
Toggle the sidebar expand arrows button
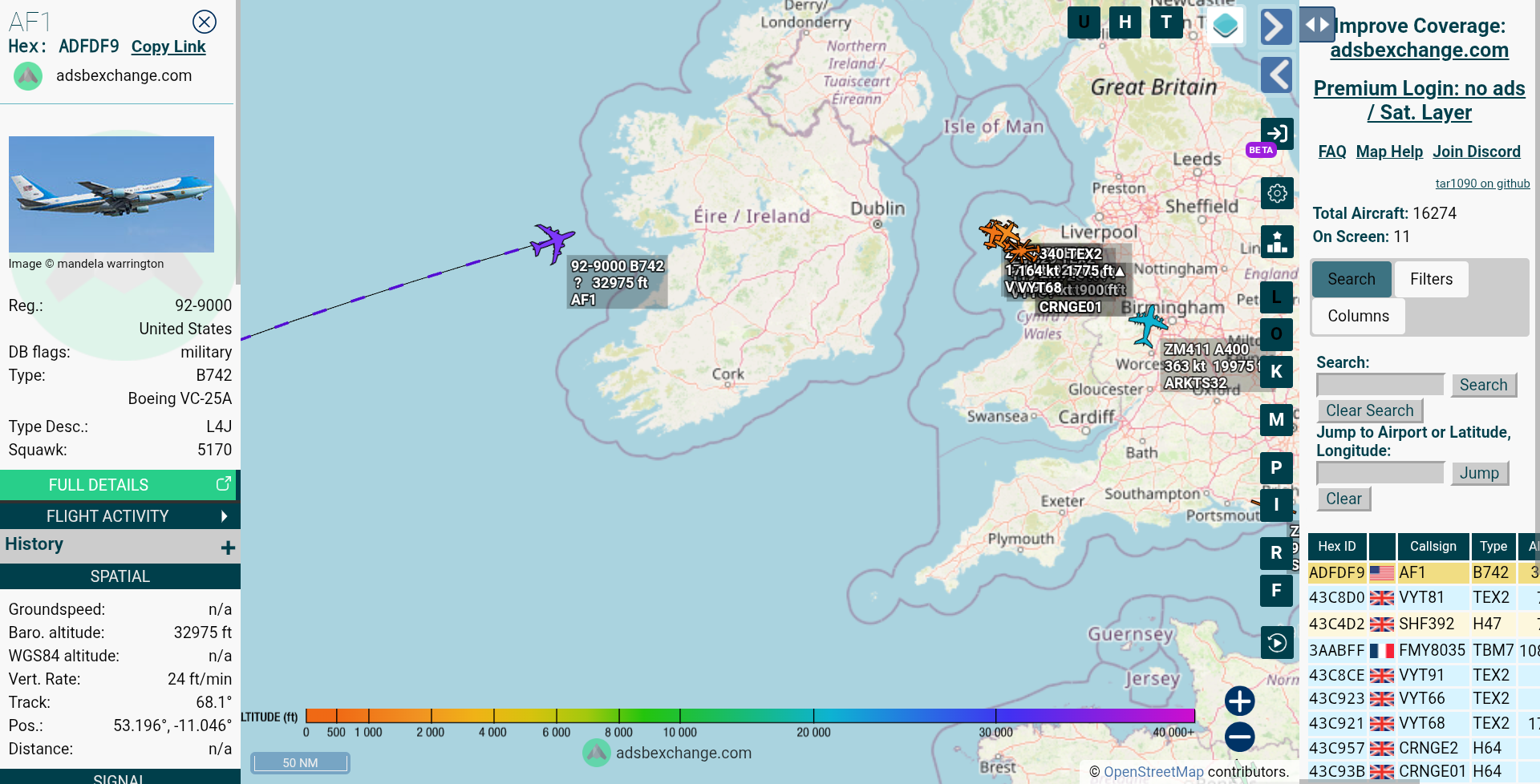[x=1317, y=24]
